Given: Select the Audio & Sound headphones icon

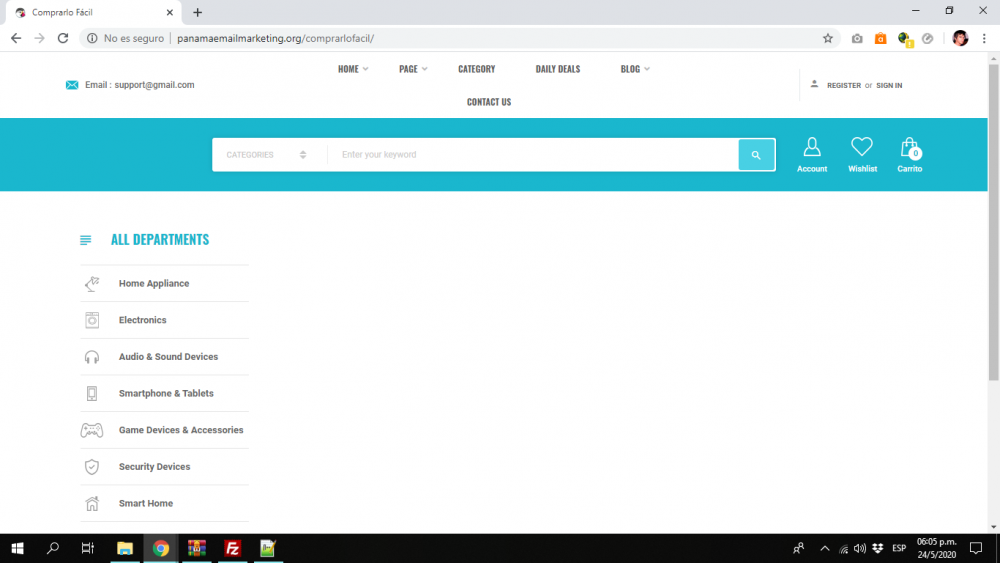Looking at the screenshot, I should click(92, 357).
